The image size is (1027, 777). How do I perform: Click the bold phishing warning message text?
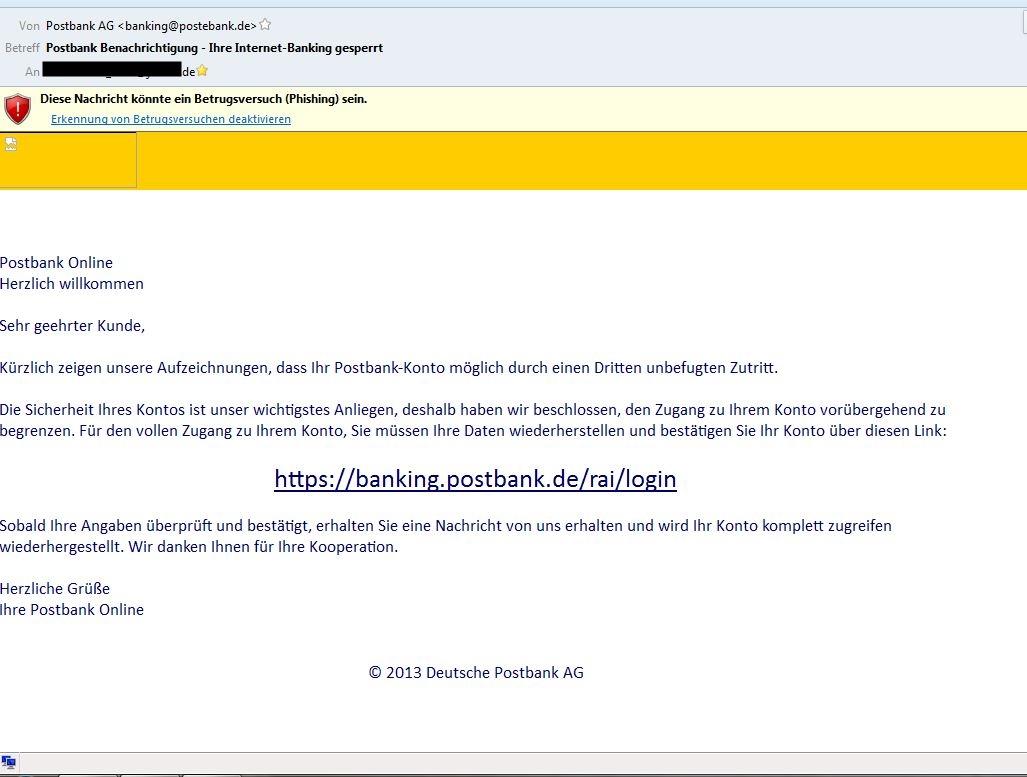click(x=203, y=99)
